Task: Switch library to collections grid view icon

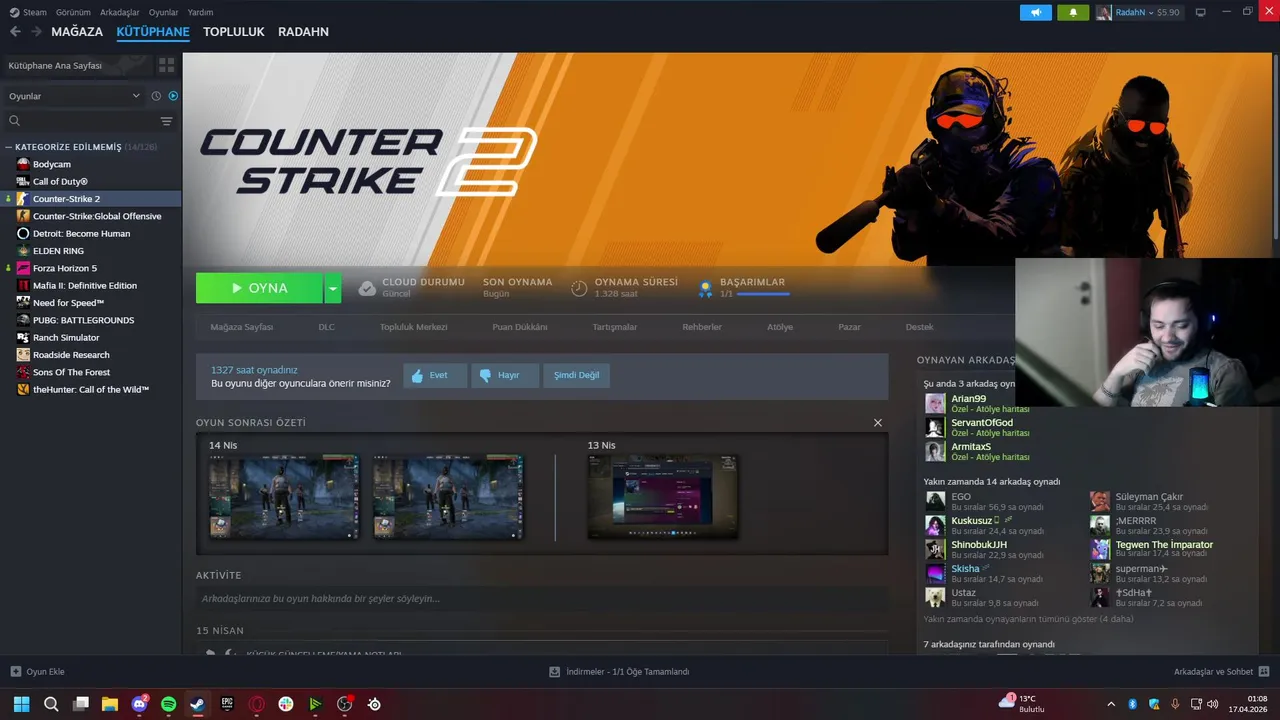Action: pyautogui.click(x=166, y=65)
